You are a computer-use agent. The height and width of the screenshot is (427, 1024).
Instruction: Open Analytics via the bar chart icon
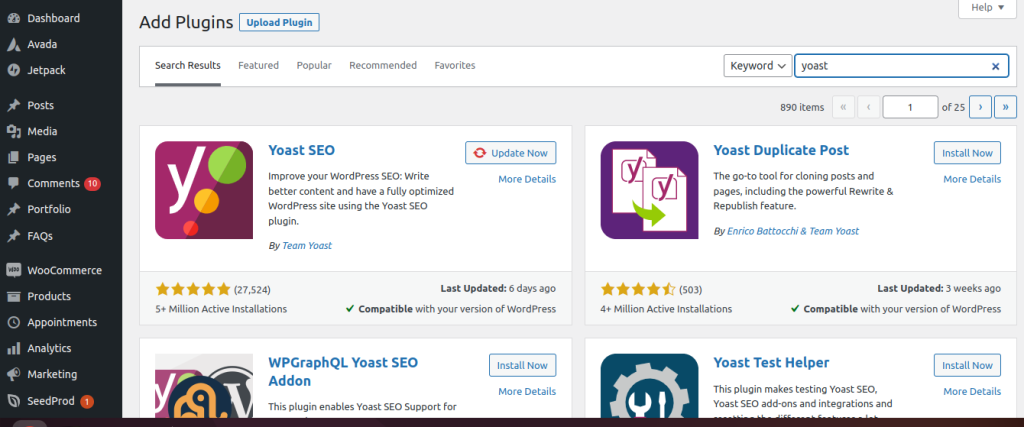(x=13, y=349)
